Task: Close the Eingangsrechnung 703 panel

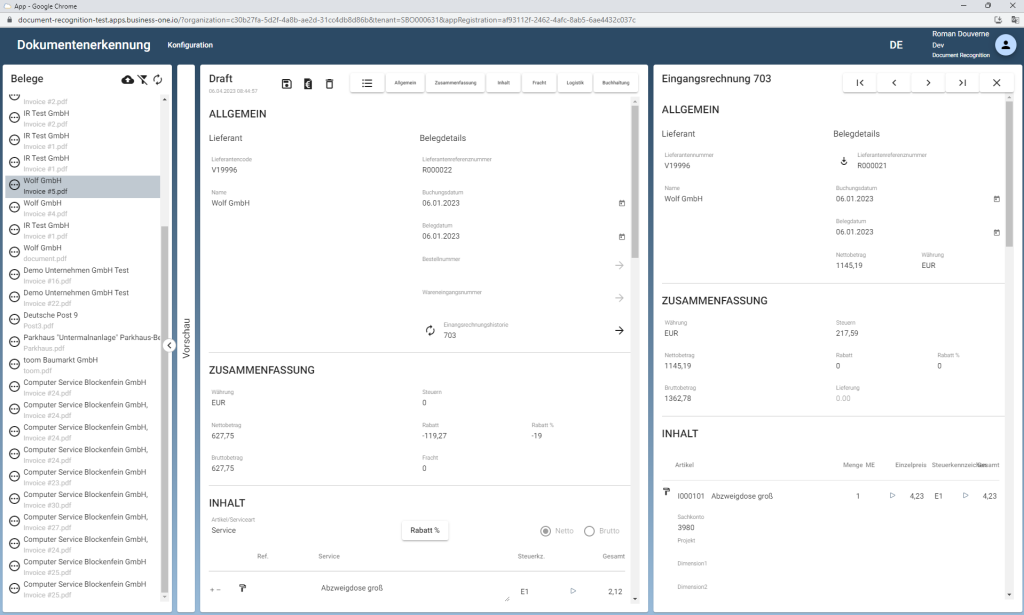Action: pyautogui.click(x=996, y=83)
